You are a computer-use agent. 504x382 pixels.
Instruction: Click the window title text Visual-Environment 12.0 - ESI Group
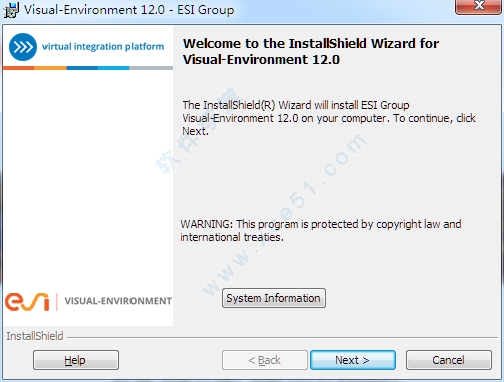pos(129,10)
